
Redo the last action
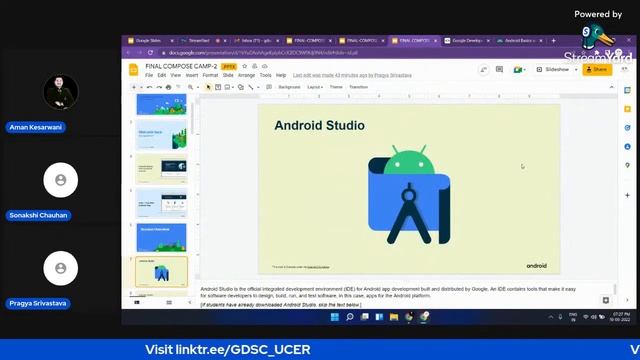tap(159, 87)
